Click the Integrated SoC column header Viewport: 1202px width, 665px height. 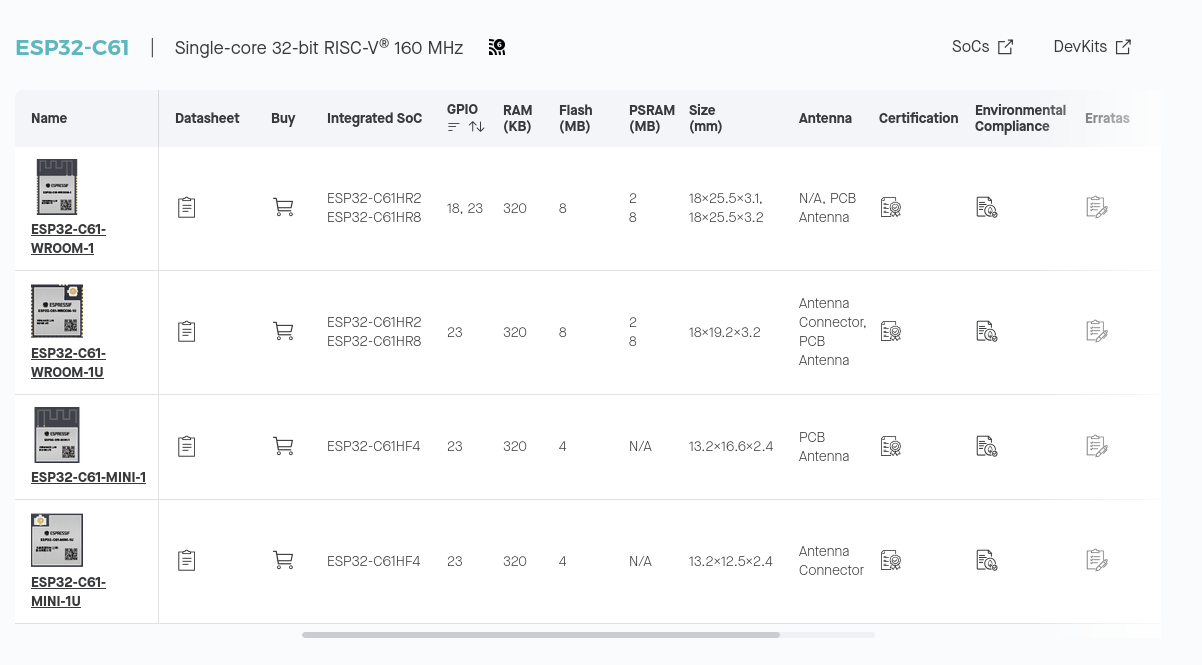click(375, 118)
